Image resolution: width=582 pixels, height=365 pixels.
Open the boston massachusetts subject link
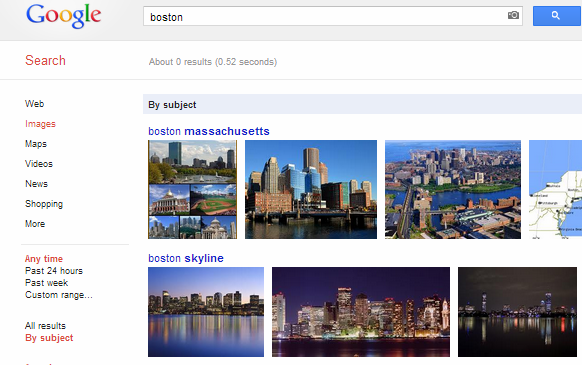tap(209, 131)
